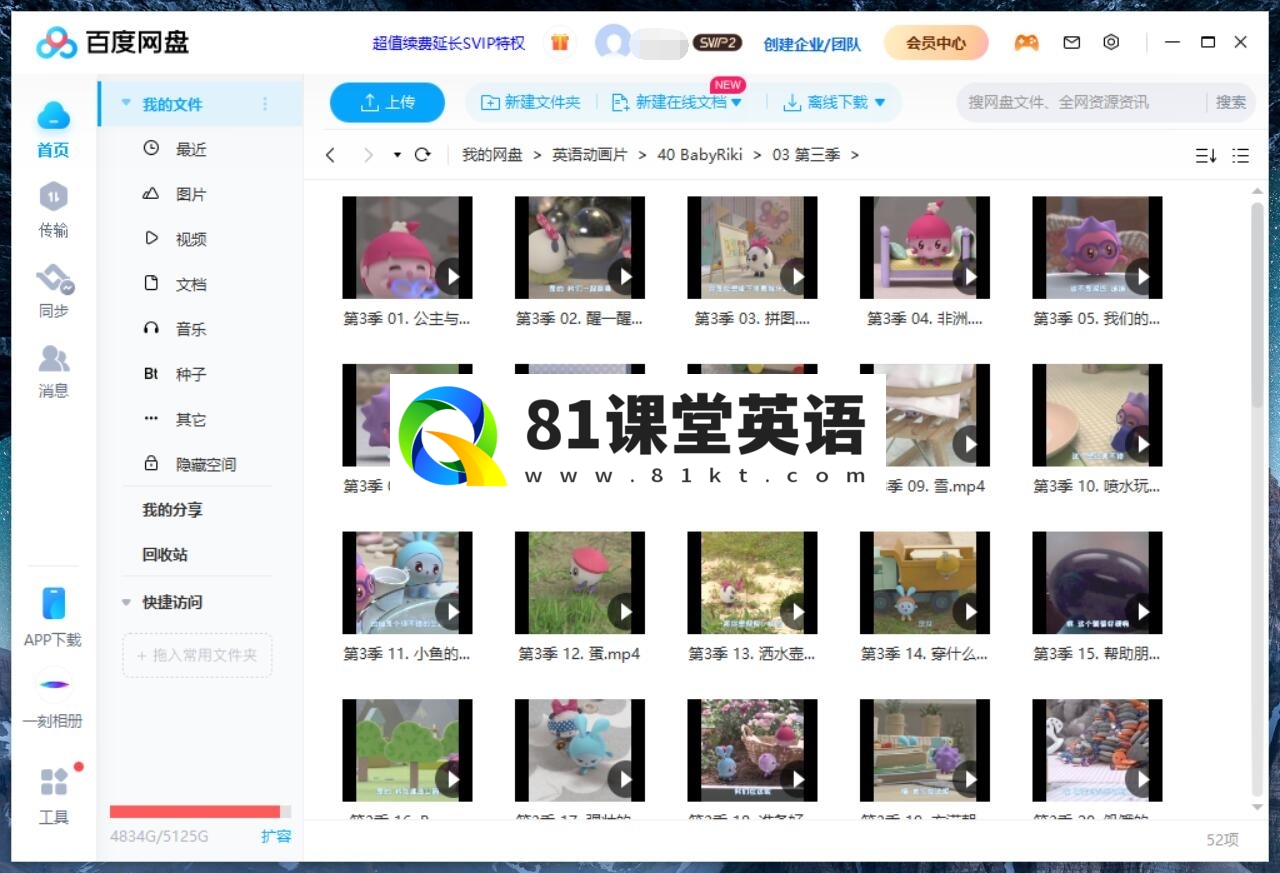This screenshot has height=873, width=1280.
Task: Open the 传输 transfer panel icon
Action: (53, 197)
